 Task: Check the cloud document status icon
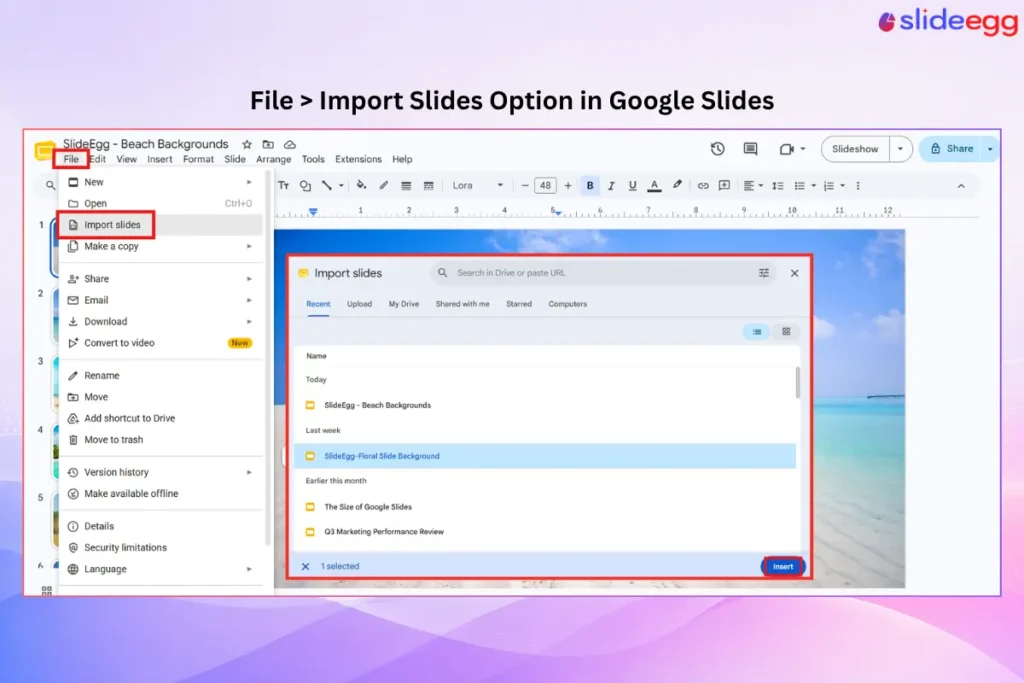[290, 144]
